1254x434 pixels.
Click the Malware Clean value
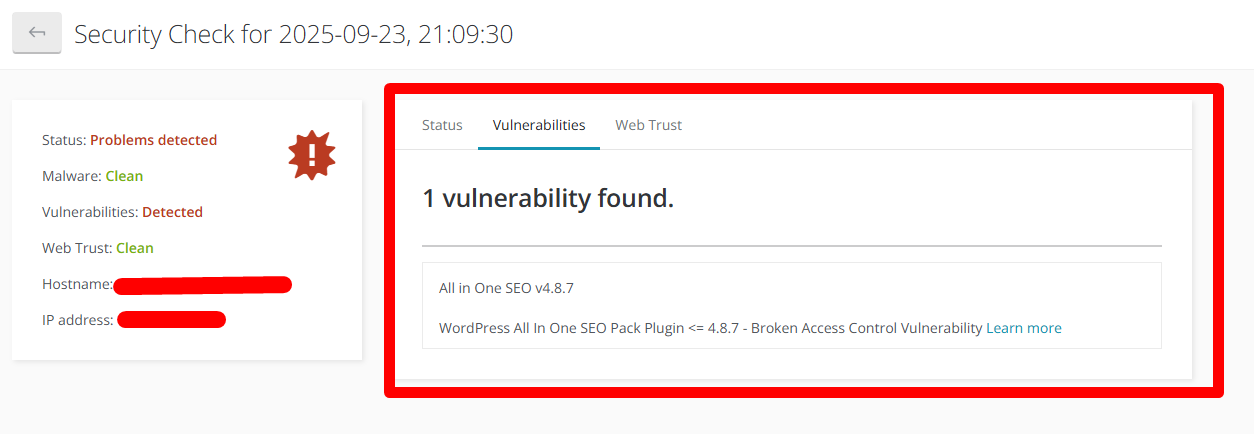(x=125, y=176)
